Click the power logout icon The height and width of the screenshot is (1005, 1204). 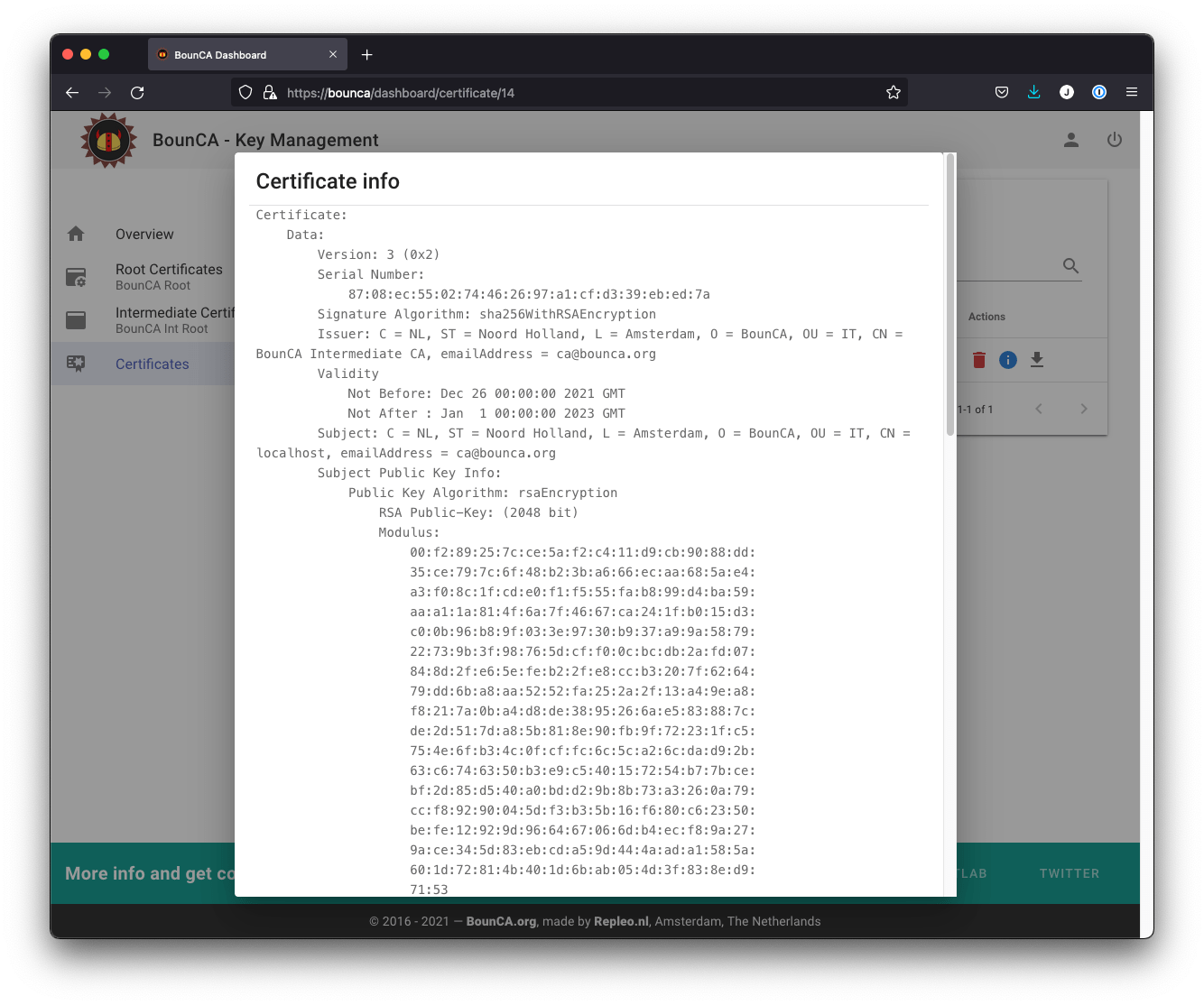click(1115, 140)
